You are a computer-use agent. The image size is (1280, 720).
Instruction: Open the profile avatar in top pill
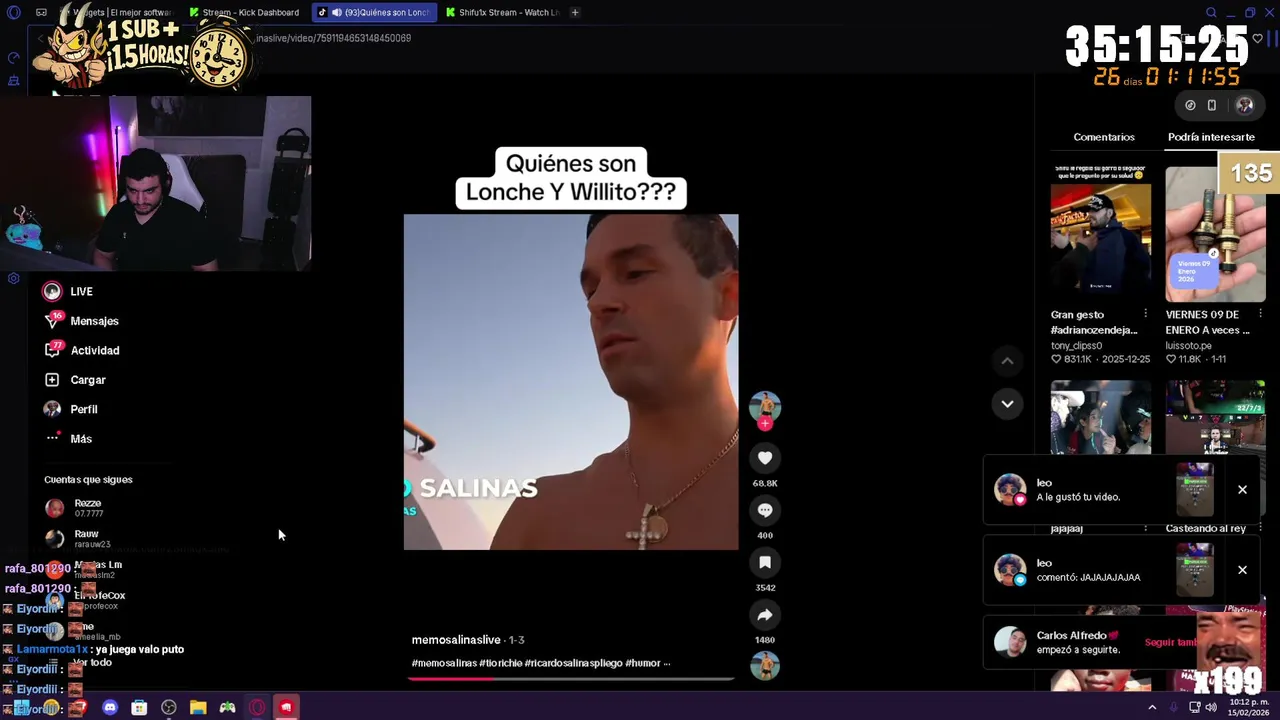point(1245,105)
